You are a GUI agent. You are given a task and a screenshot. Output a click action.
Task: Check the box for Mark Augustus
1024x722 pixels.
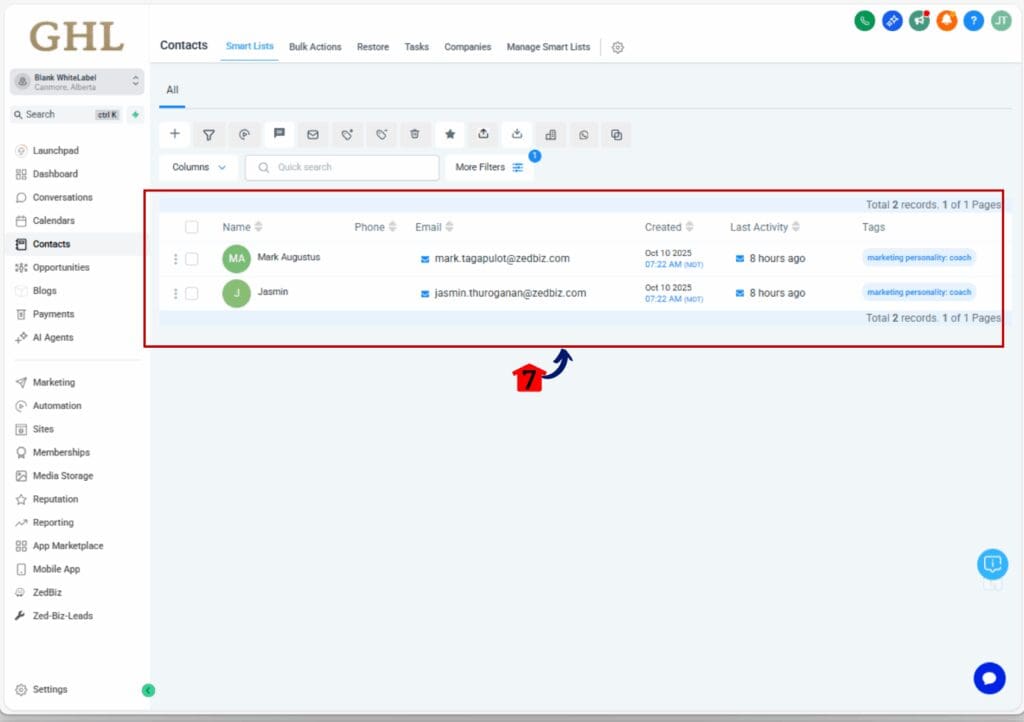pos(192,259)
